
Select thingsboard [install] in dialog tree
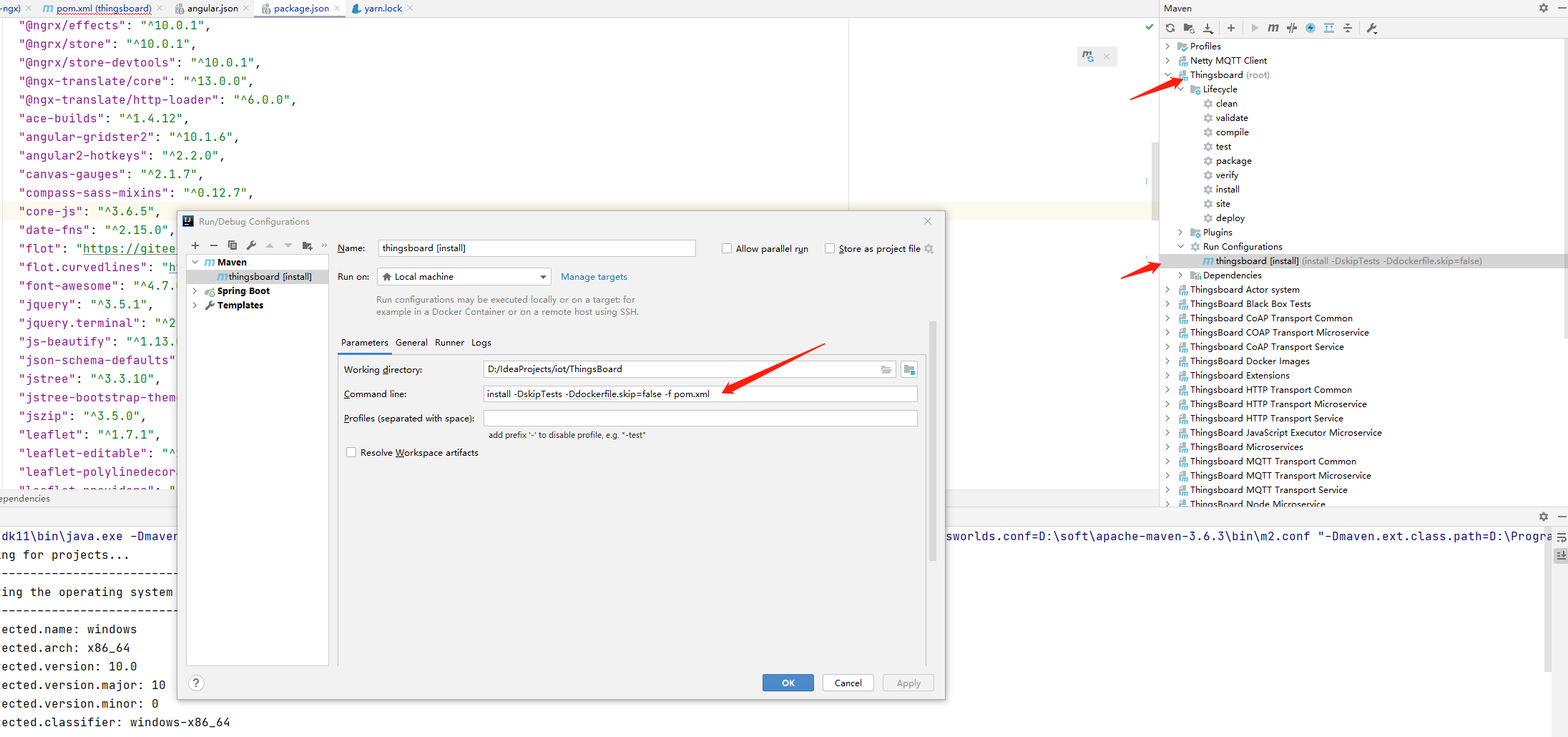click(258, 277)
